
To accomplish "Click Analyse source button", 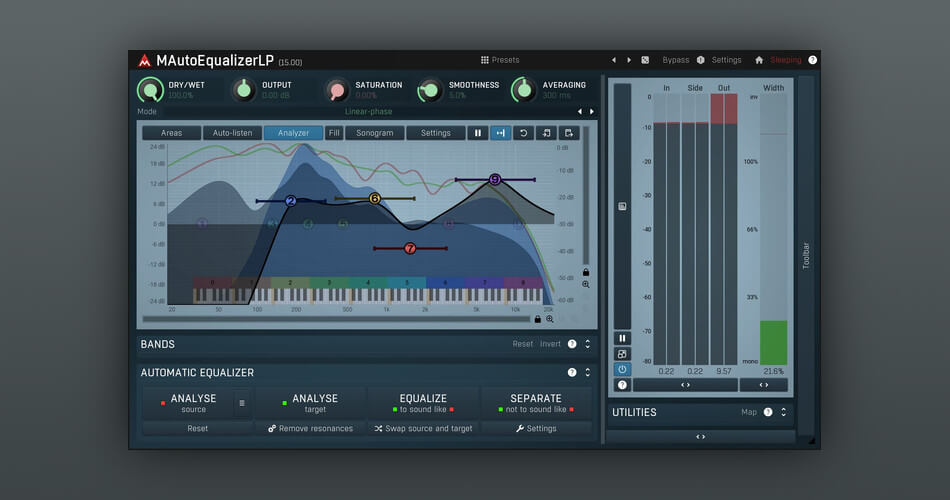I will point(188,403).
